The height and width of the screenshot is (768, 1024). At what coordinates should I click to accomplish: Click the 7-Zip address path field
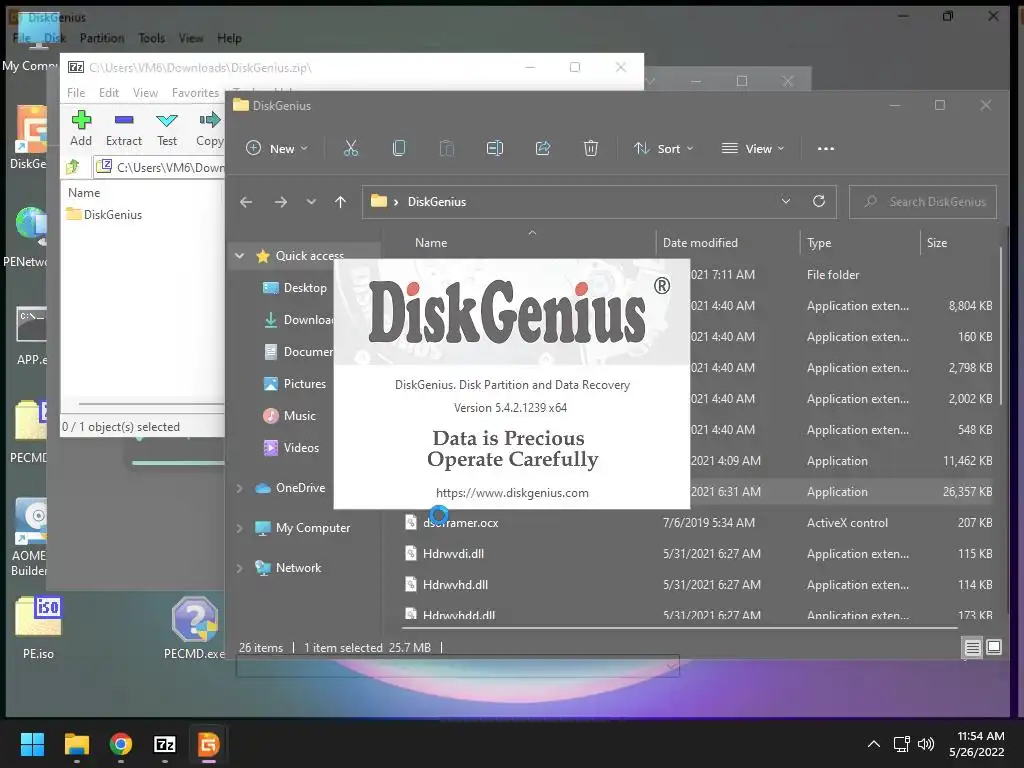pos(160,167)
